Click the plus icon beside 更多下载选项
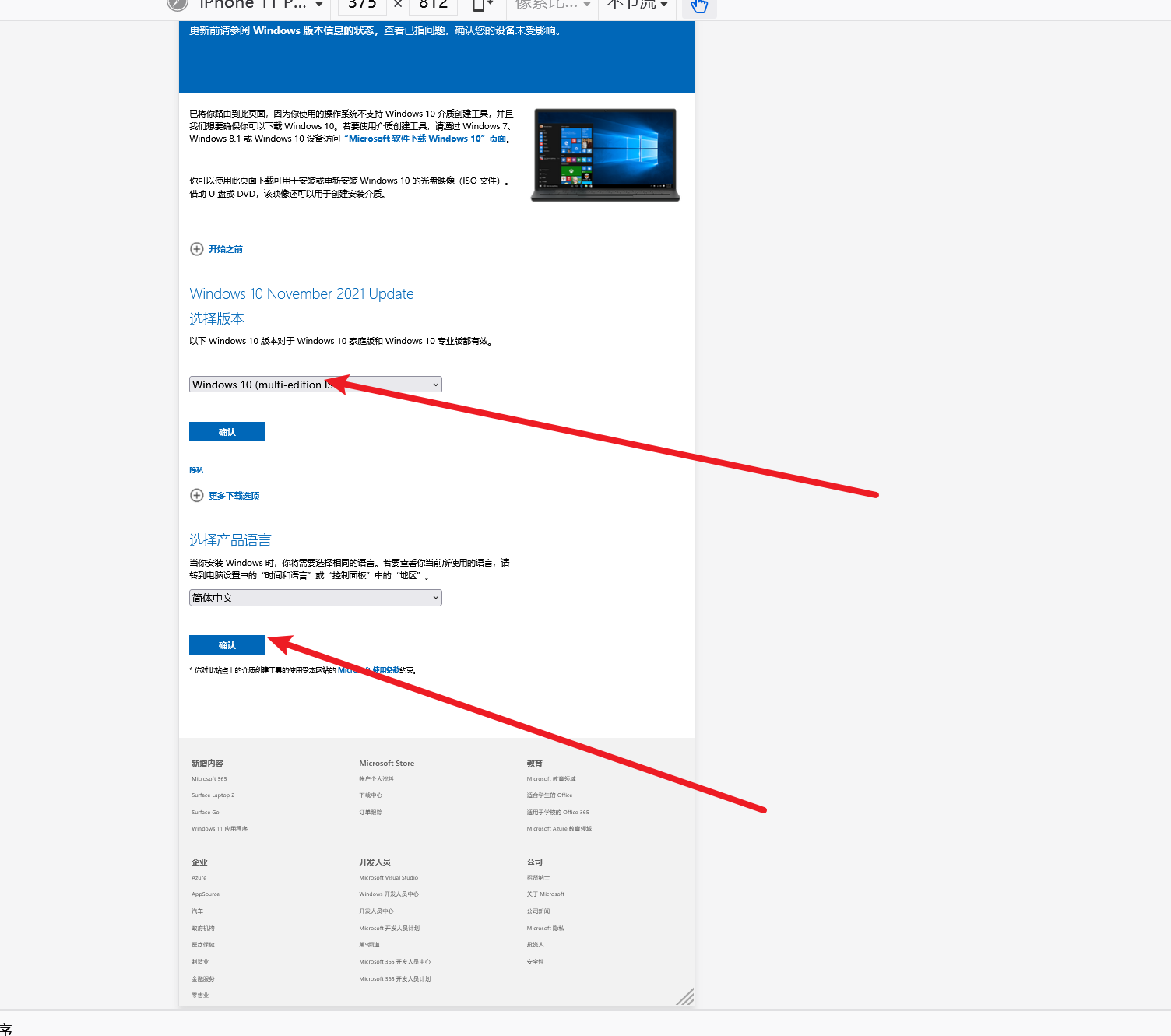Viewport: 1171px width, 1036px height. point(197,496)
